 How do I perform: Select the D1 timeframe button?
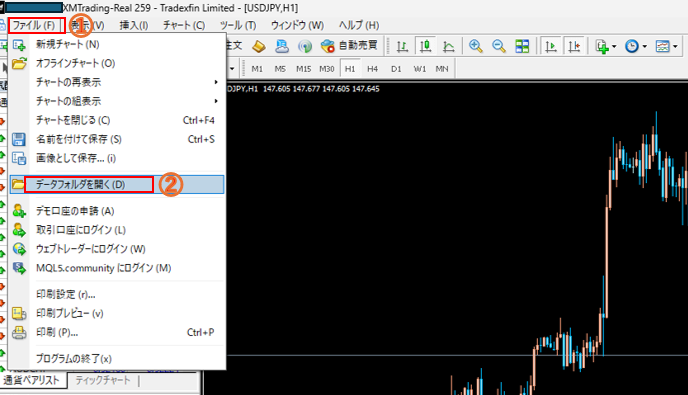[x=396, y=69]
